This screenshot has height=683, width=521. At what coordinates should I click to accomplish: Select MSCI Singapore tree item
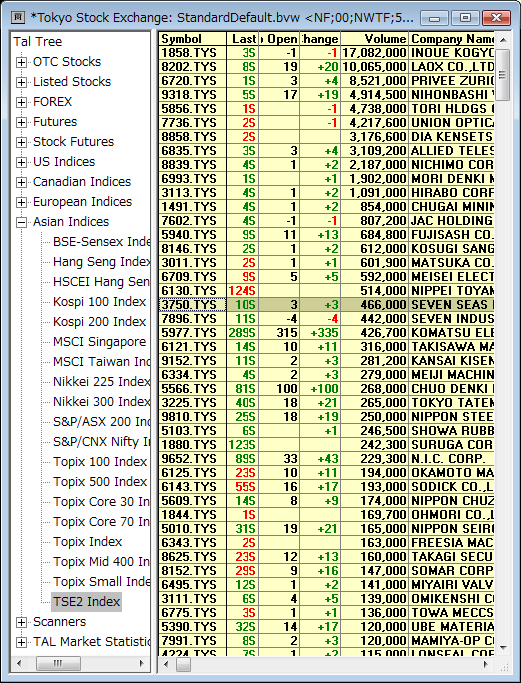point(99,342)
